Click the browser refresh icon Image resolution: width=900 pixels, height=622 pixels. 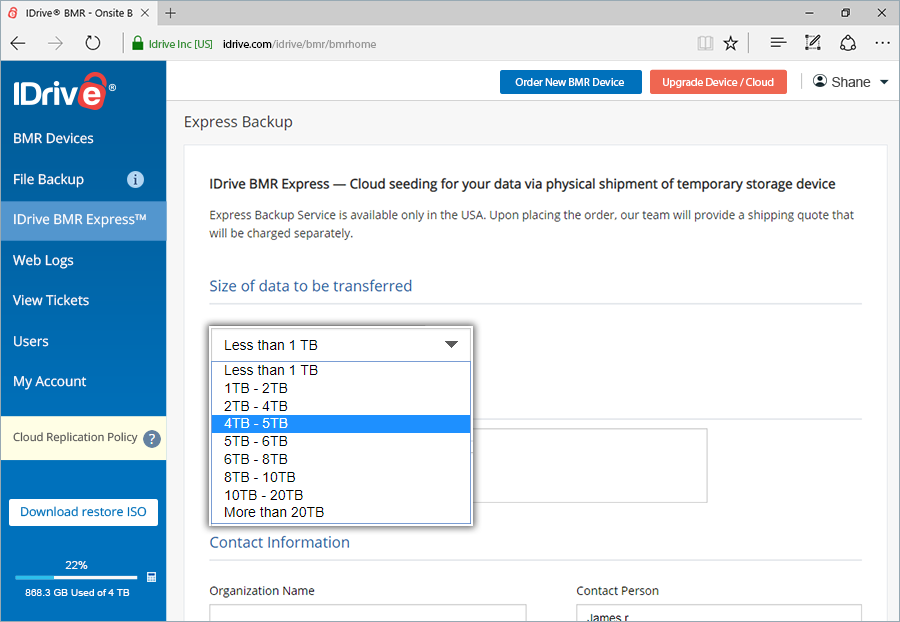pos(93,43)
